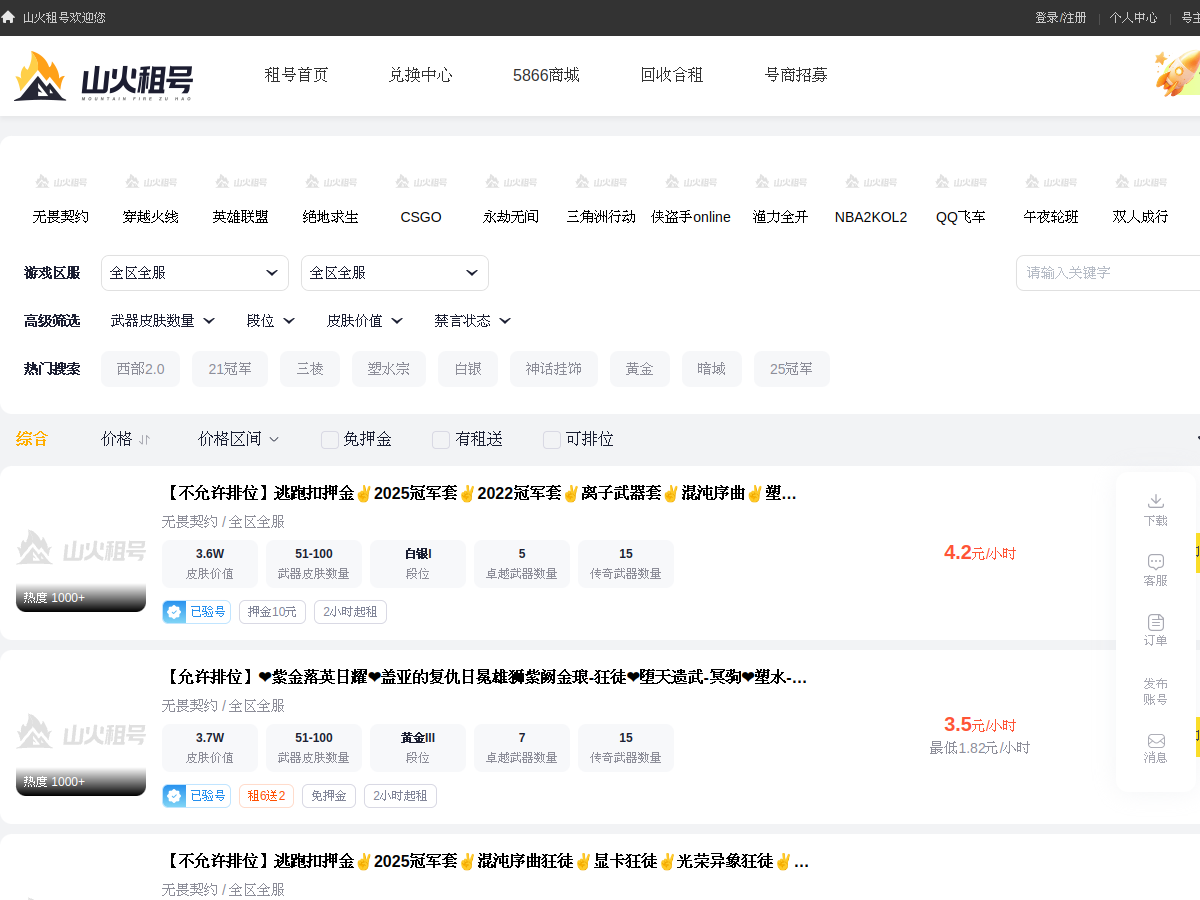This screenshot has width=1200, height=900.
Task: Click the home icon in top bar
Action: coord(8,17)
